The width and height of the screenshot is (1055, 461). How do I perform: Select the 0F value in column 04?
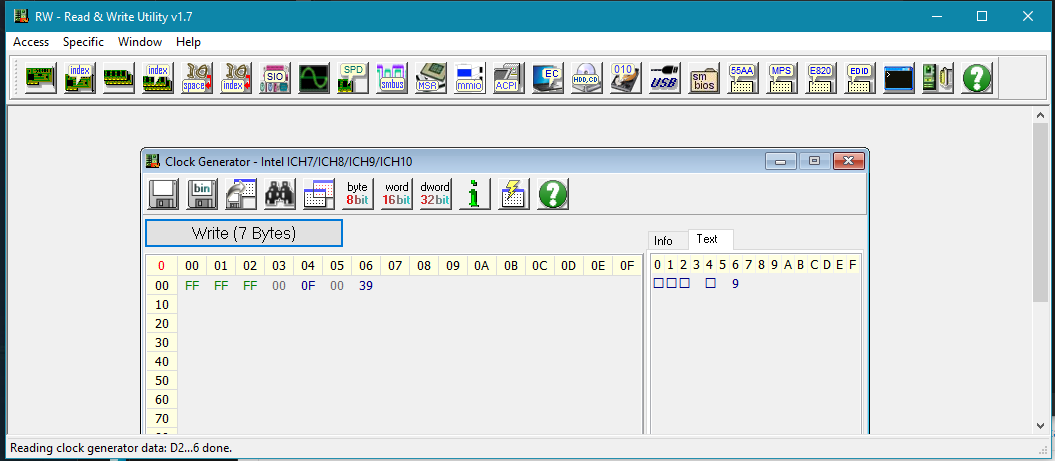(x=308, y=285)
